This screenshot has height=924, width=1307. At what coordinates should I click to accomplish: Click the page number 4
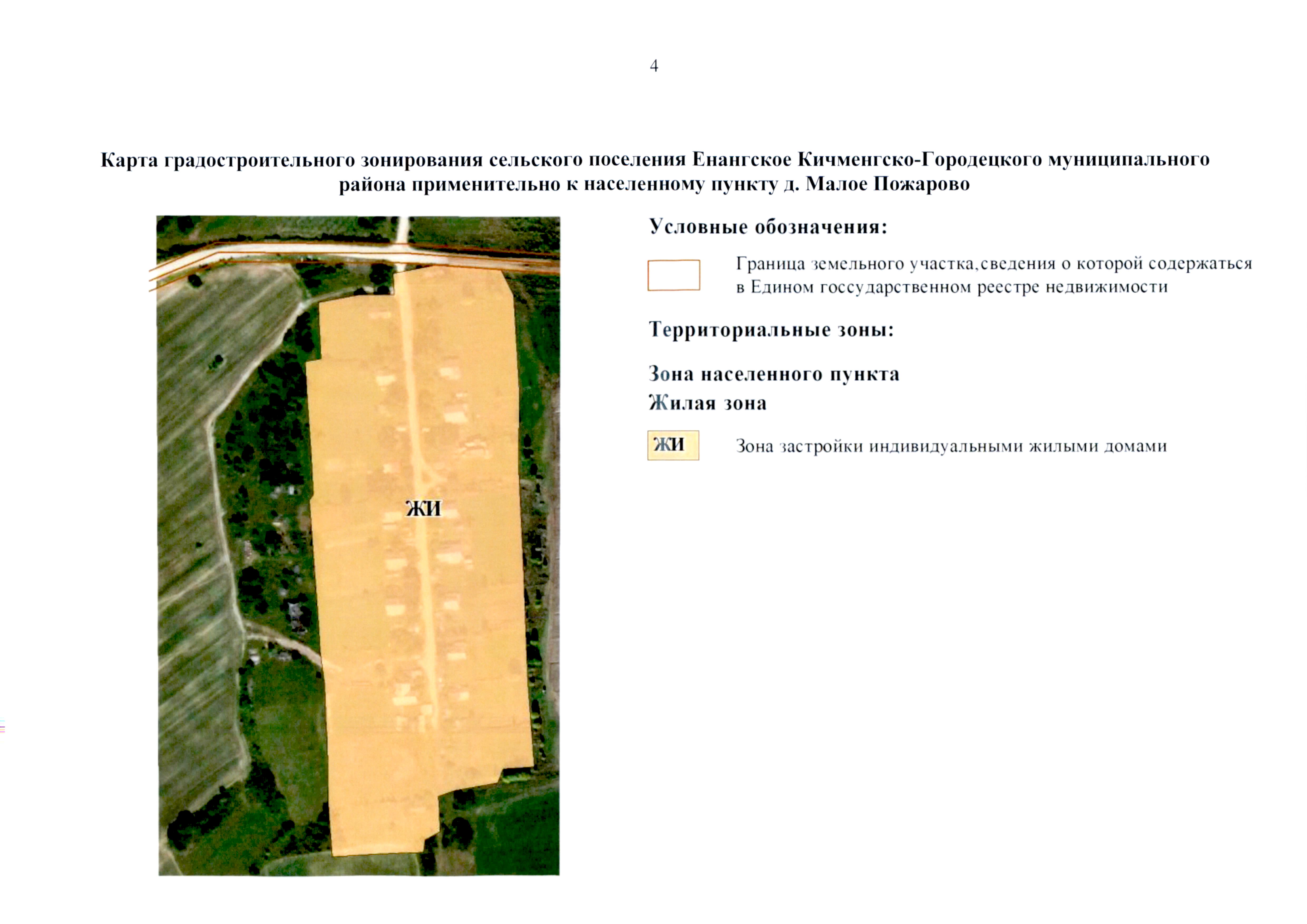click(654, 66)
